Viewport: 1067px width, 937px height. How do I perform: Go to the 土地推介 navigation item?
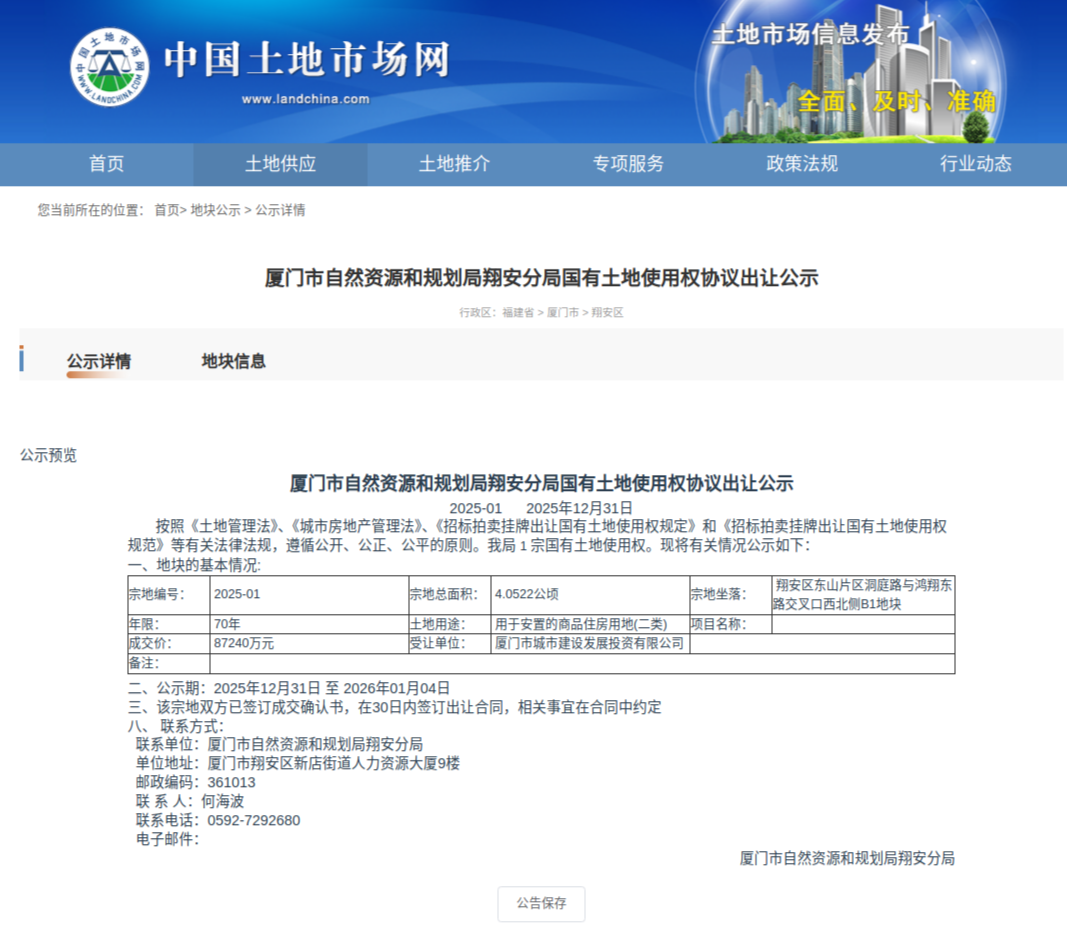tap(454, 164)
